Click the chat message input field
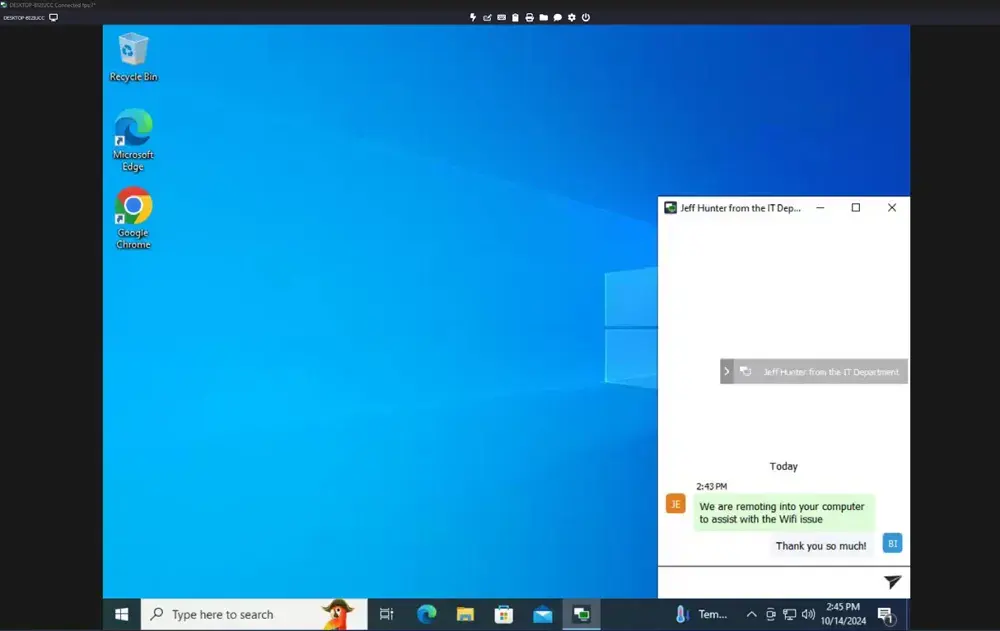 point(769,582)
